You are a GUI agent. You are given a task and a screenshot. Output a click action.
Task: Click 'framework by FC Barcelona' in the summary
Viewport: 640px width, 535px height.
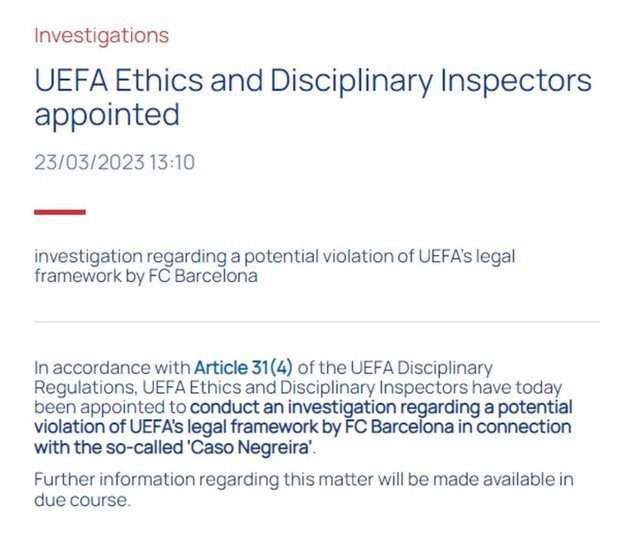(145, 276)
